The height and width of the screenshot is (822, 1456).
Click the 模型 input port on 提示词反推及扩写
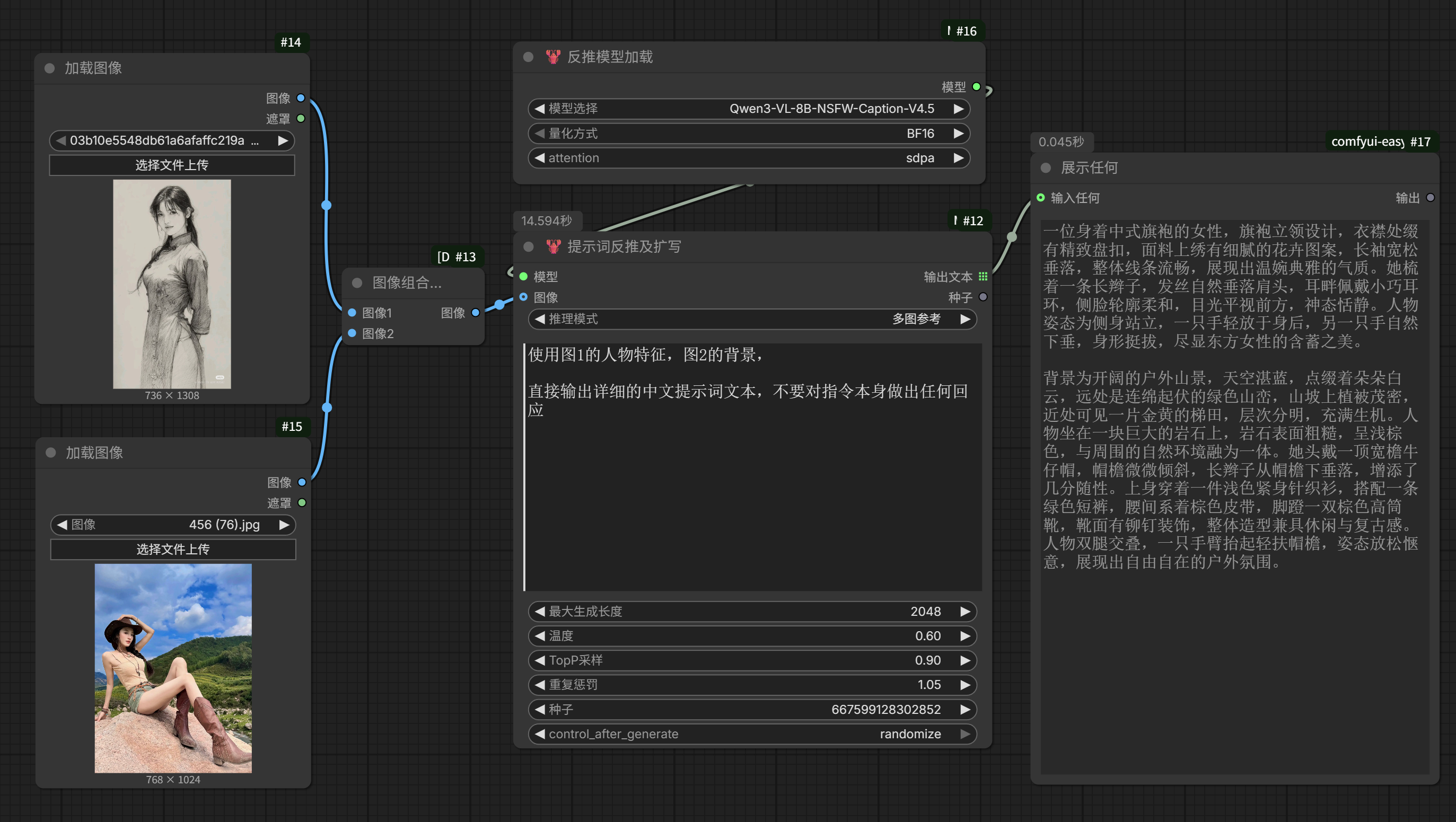coord(523,276)
